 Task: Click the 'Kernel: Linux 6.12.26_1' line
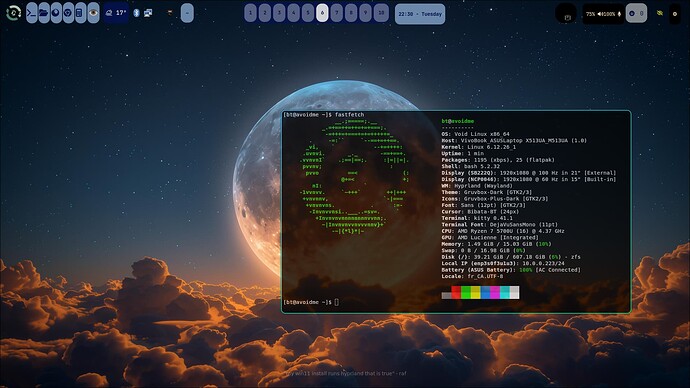478,147
